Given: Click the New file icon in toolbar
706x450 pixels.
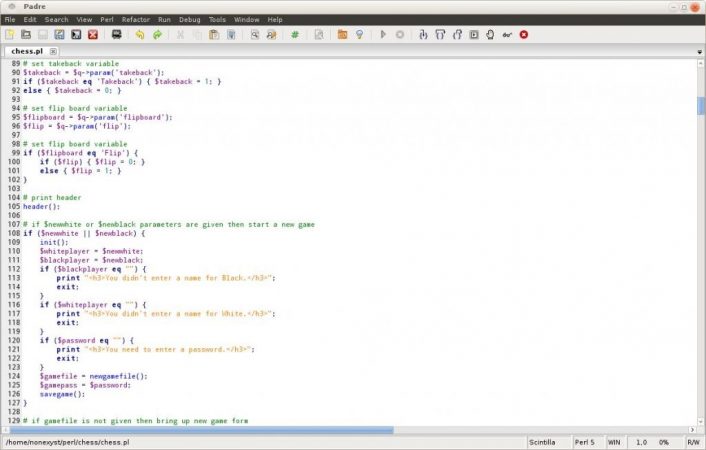Looking at the screenshot, I should [x=9, y=34].
